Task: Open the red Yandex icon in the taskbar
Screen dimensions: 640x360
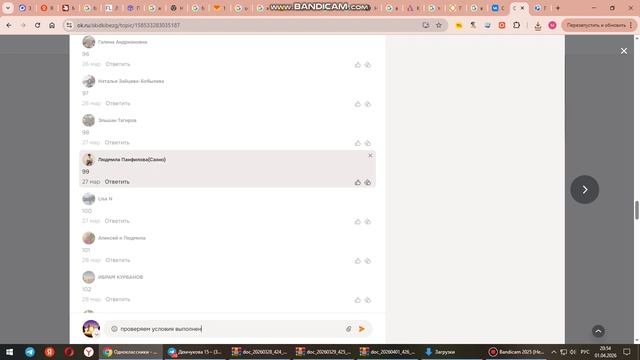Action: (49, 352)
